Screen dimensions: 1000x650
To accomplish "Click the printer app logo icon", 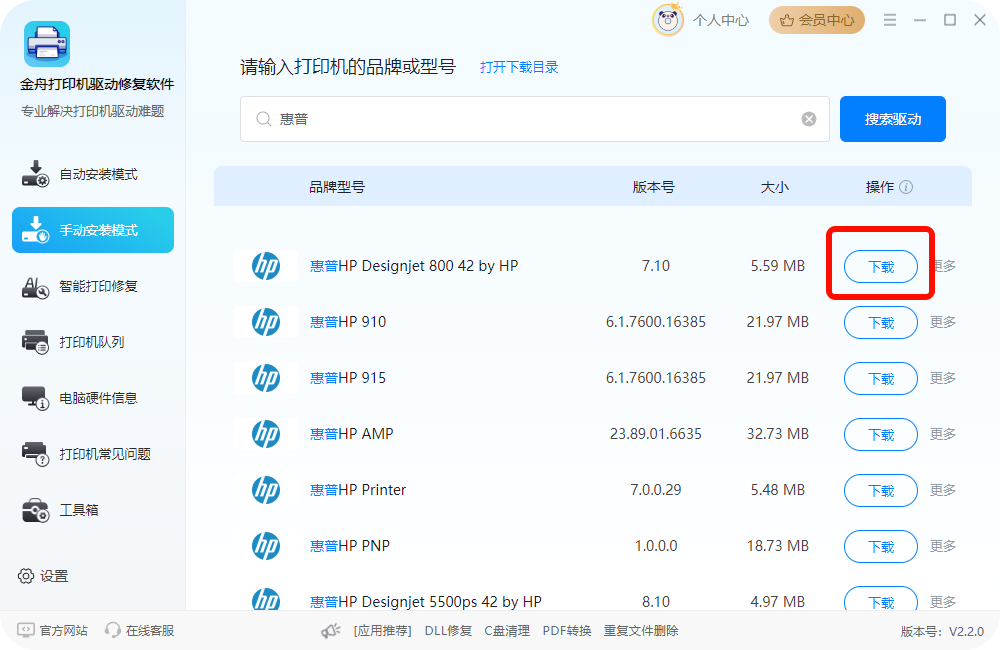I will pyautogui.click(x=47, y=44).
